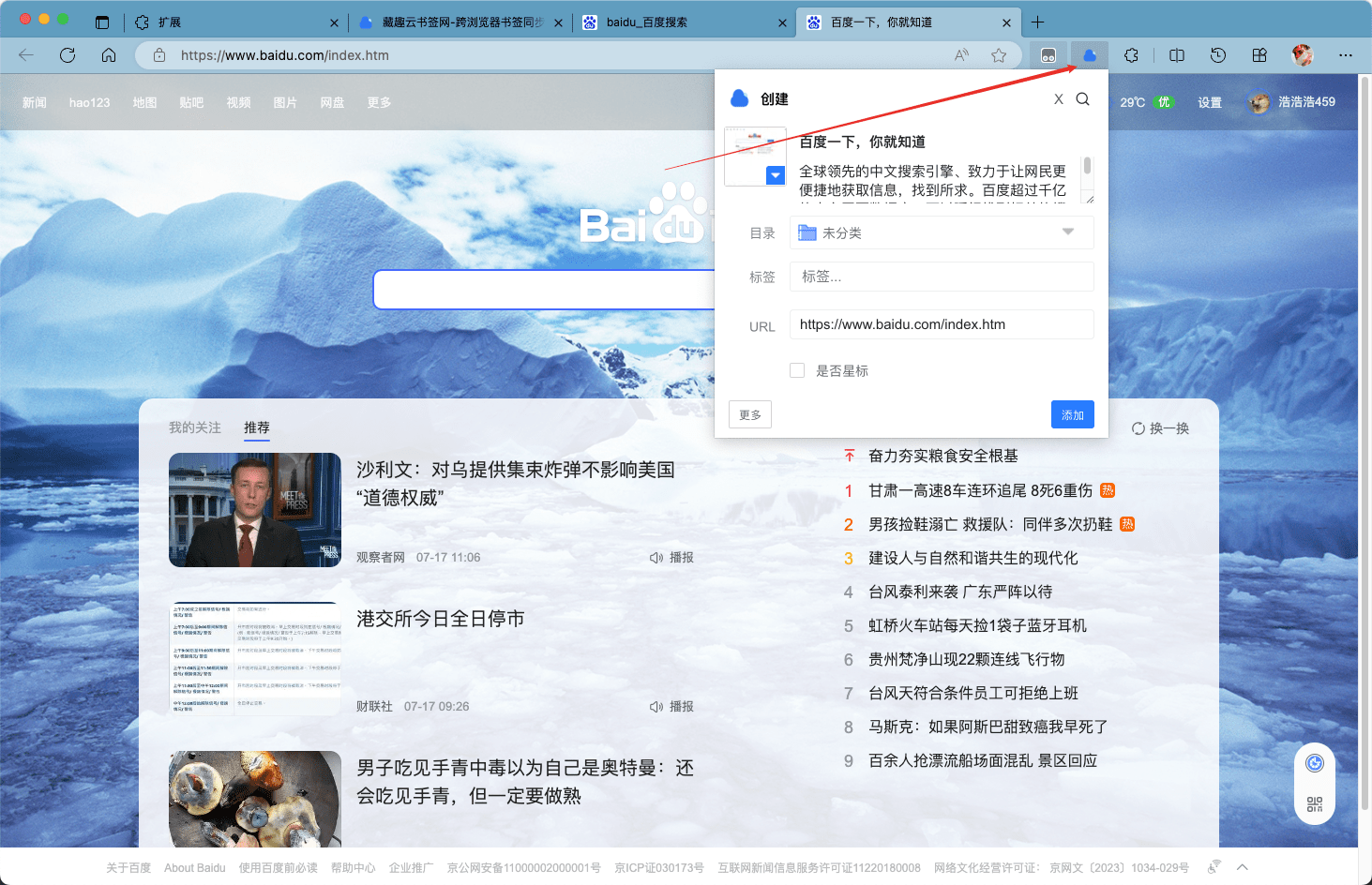Open the 换一换 refresh hot list link
1372x885 pixels.
1160,428
